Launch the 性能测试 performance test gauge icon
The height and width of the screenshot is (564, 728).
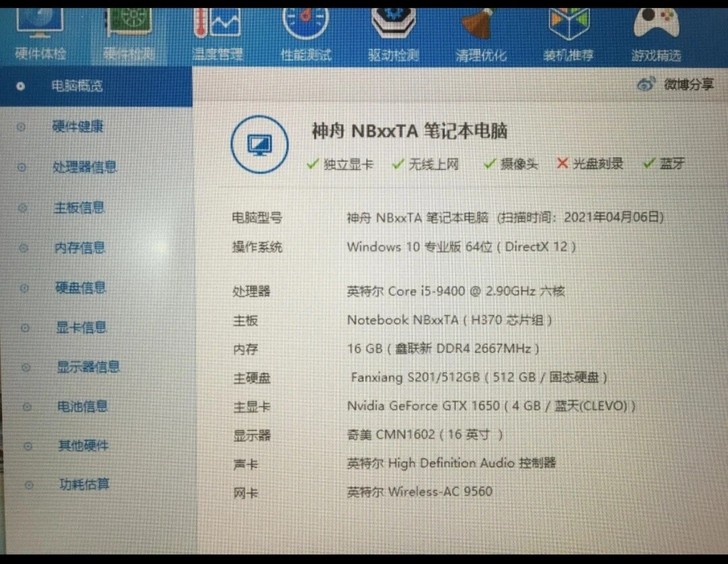pos(306,35)
